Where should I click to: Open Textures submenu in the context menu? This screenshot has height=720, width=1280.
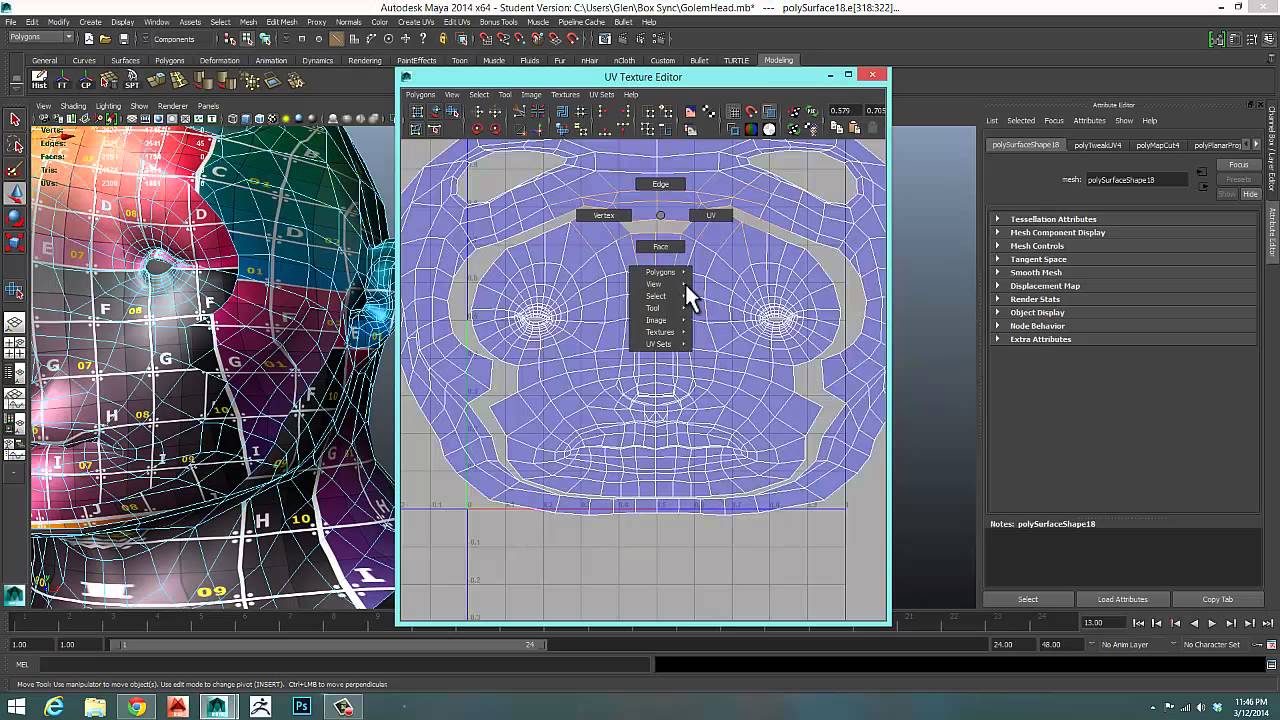pyautogui.click(x=660, y=332)
